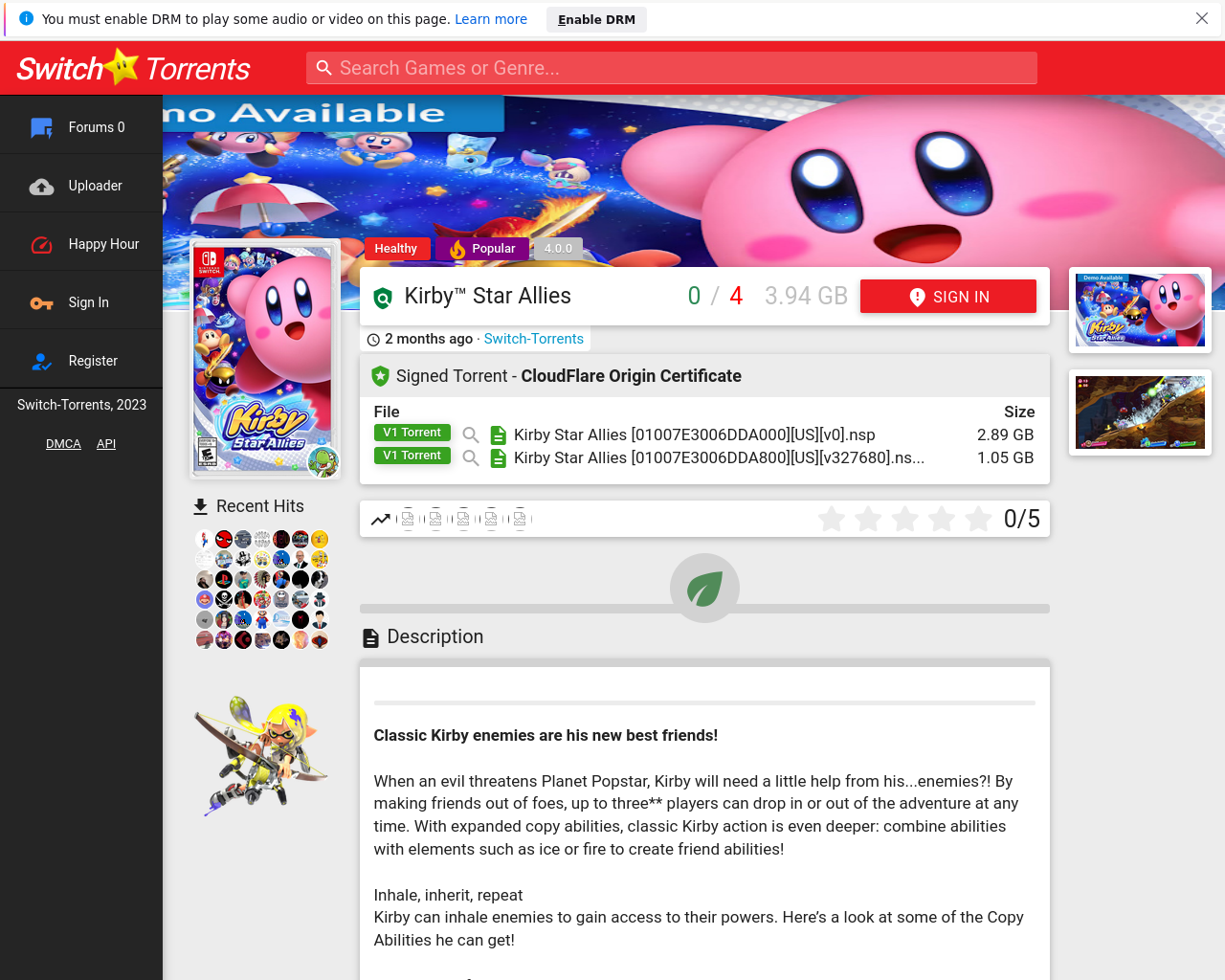
Task: Click the red SIGN IN button
Action: [948, 297]
